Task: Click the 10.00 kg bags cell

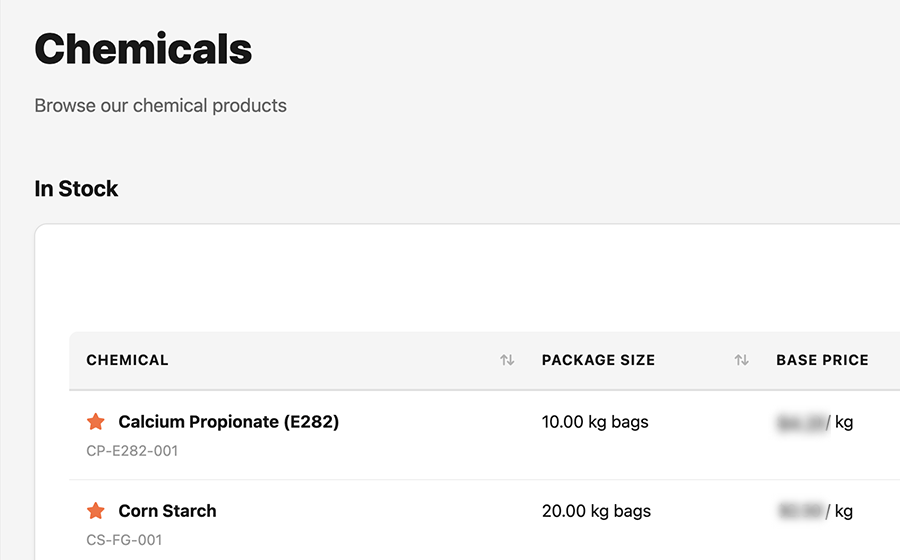Action: click(x=595, y=422)
